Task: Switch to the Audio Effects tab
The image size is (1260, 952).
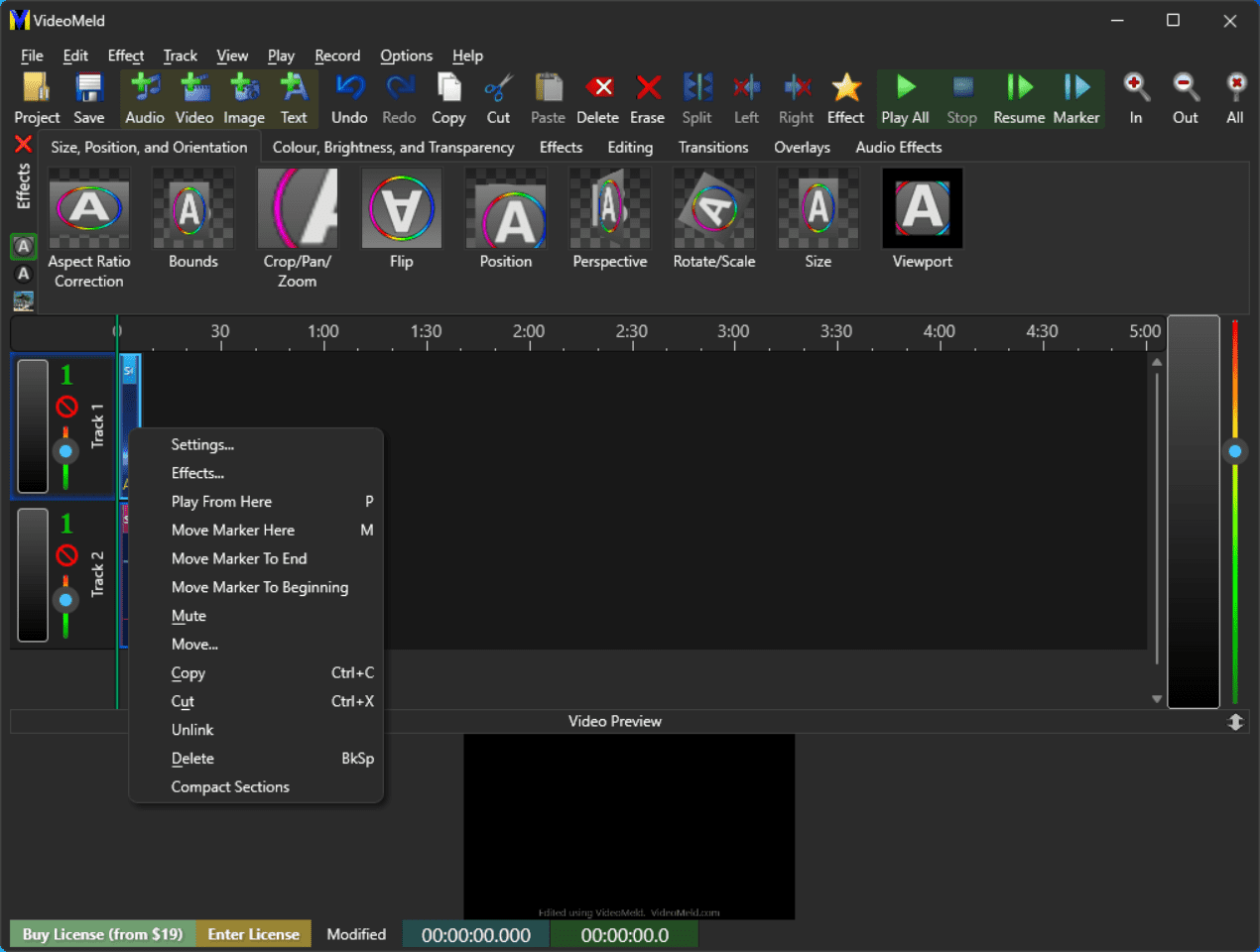Action: [x=899, y=147]
